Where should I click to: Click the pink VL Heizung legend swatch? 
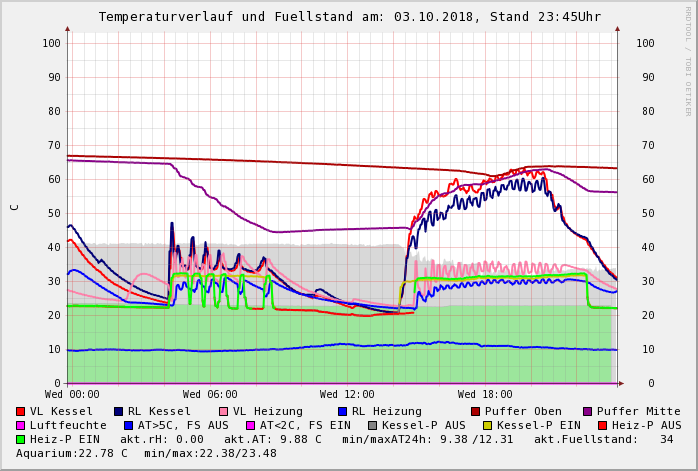pyautogui.click(x=223, y=411)
